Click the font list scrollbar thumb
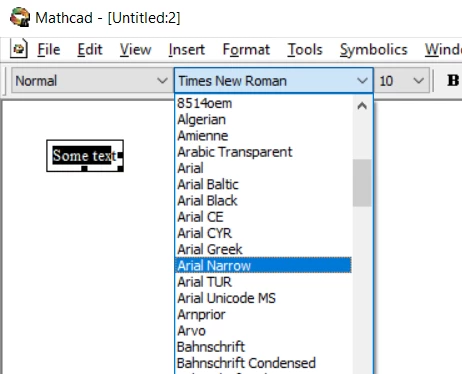The height and width of the screenshot is (374, 462). point(362,183)
